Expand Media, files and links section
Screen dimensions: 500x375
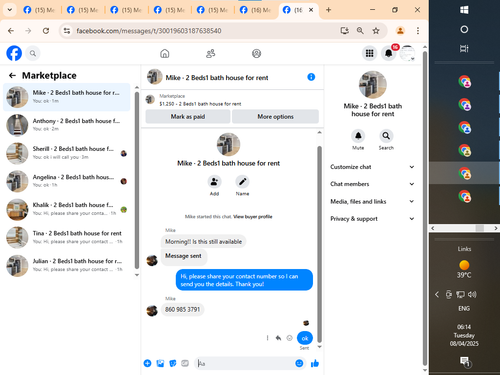[x=372, y=201]
